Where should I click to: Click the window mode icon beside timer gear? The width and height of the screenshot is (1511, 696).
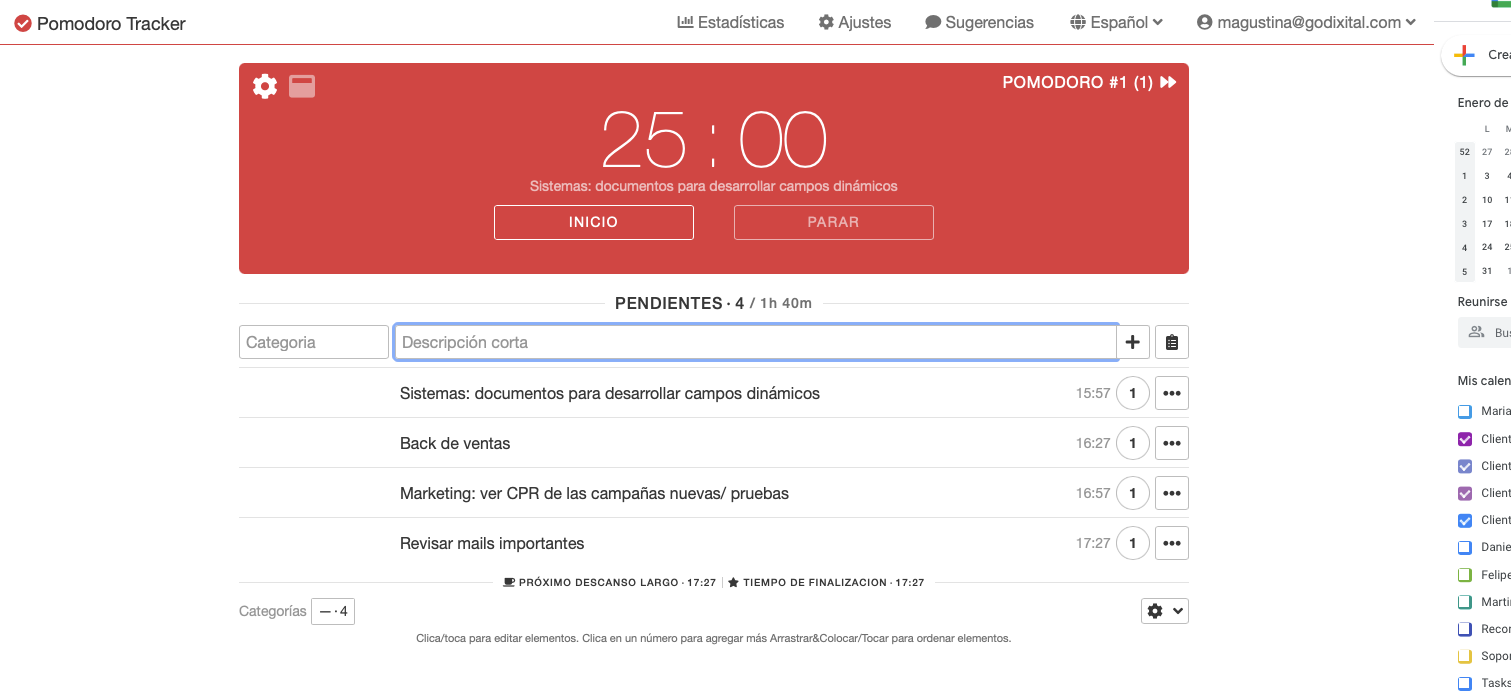click(302, 86)
